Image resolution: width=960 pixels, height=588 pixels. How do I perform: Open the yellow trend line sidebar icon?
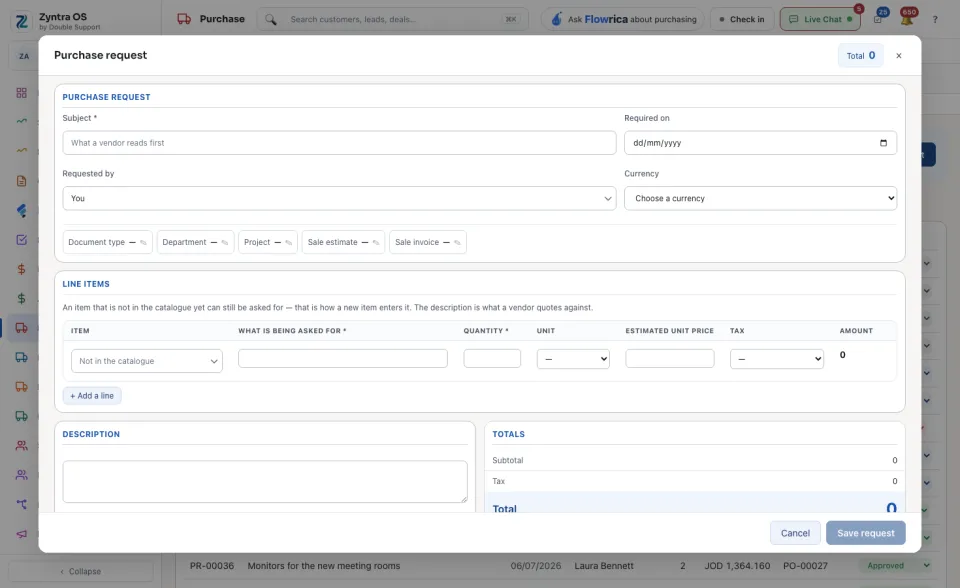point(21,151)
